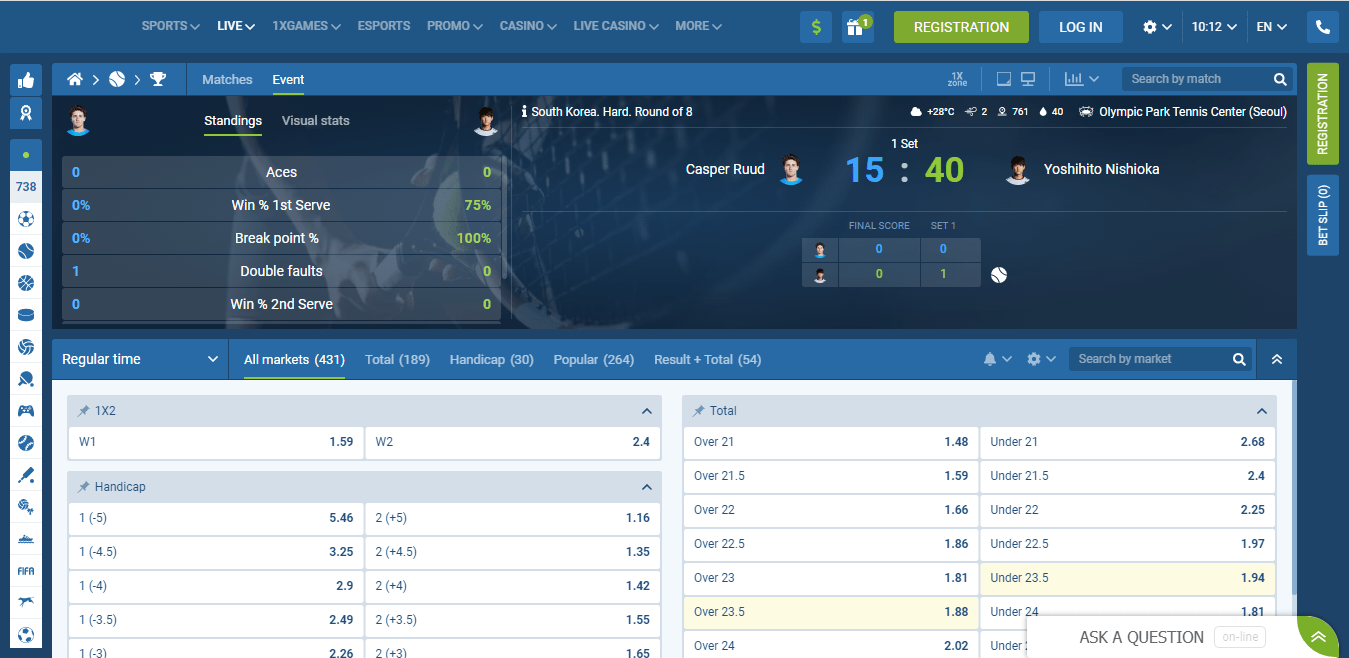Select the volleyball sport in sidebar

[26, 347]
